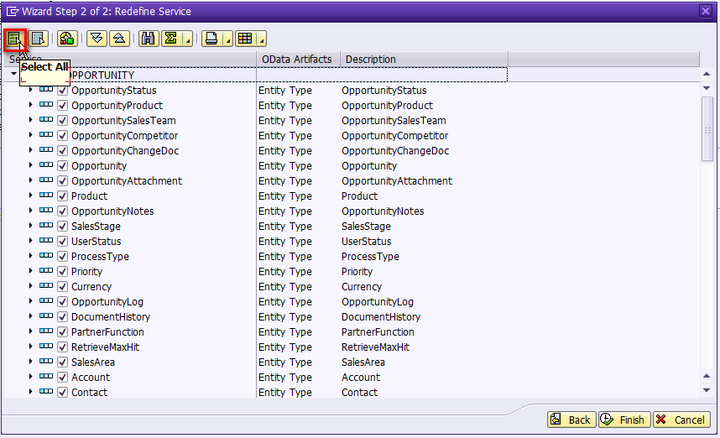Click the entity icon beside DocumentHistory

tap(46, 316)
